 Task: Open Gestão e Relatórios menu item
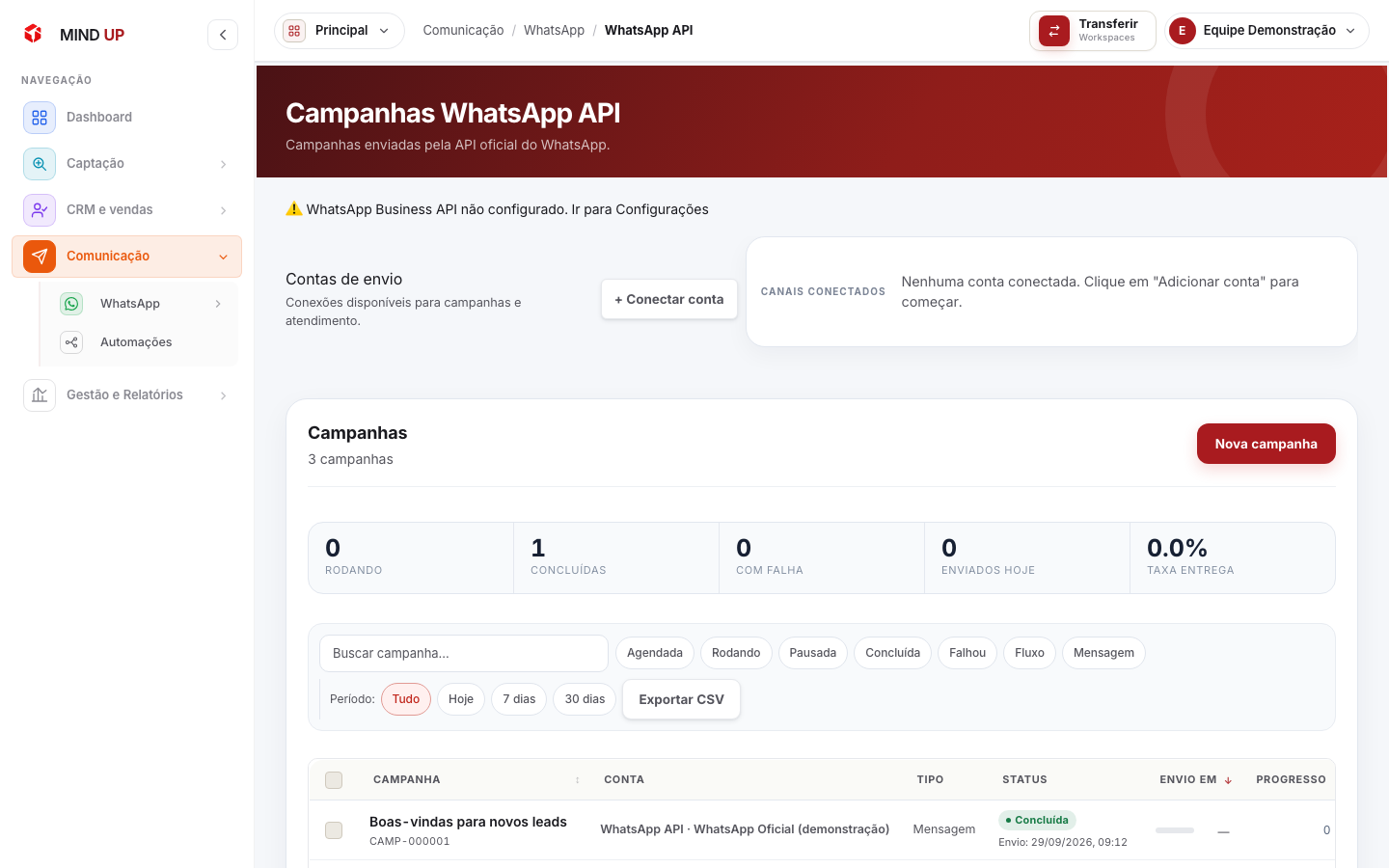tap(126, 395)
